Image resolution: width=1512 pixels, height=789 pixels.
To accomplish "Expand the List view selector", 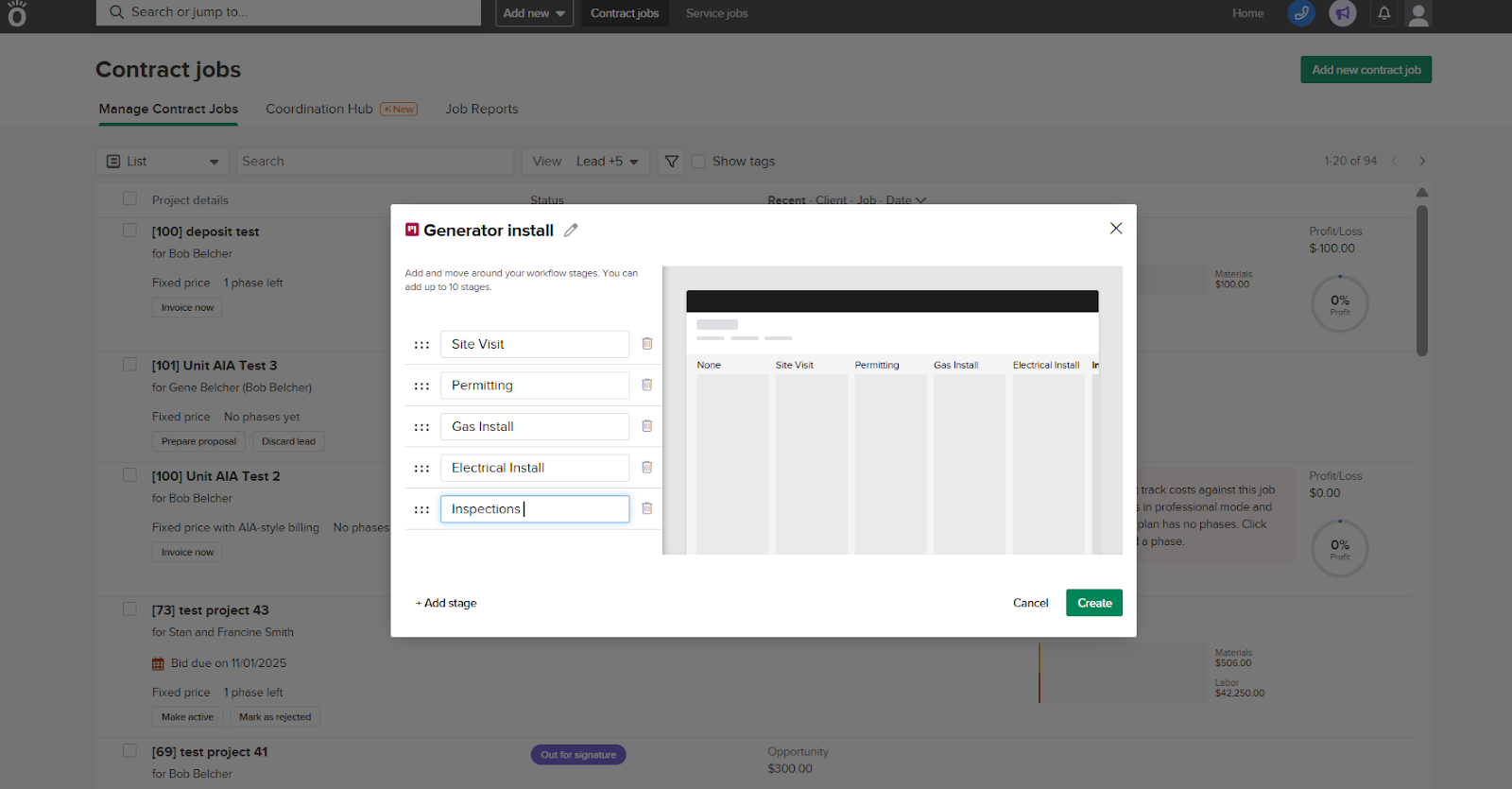I will click(x=163, y=162).
